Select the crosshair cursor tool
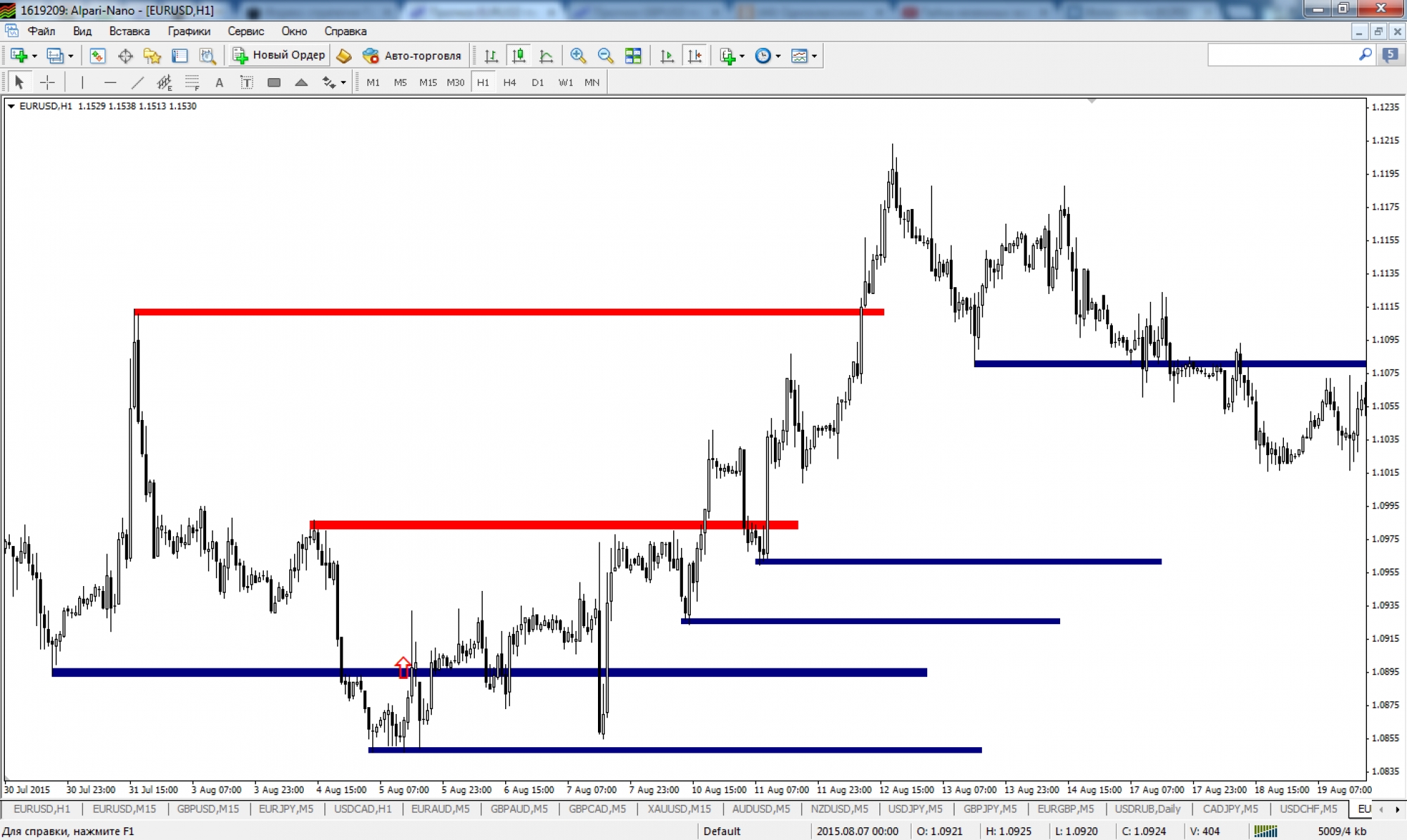The image size is (1407, 840). pos(47,82)
